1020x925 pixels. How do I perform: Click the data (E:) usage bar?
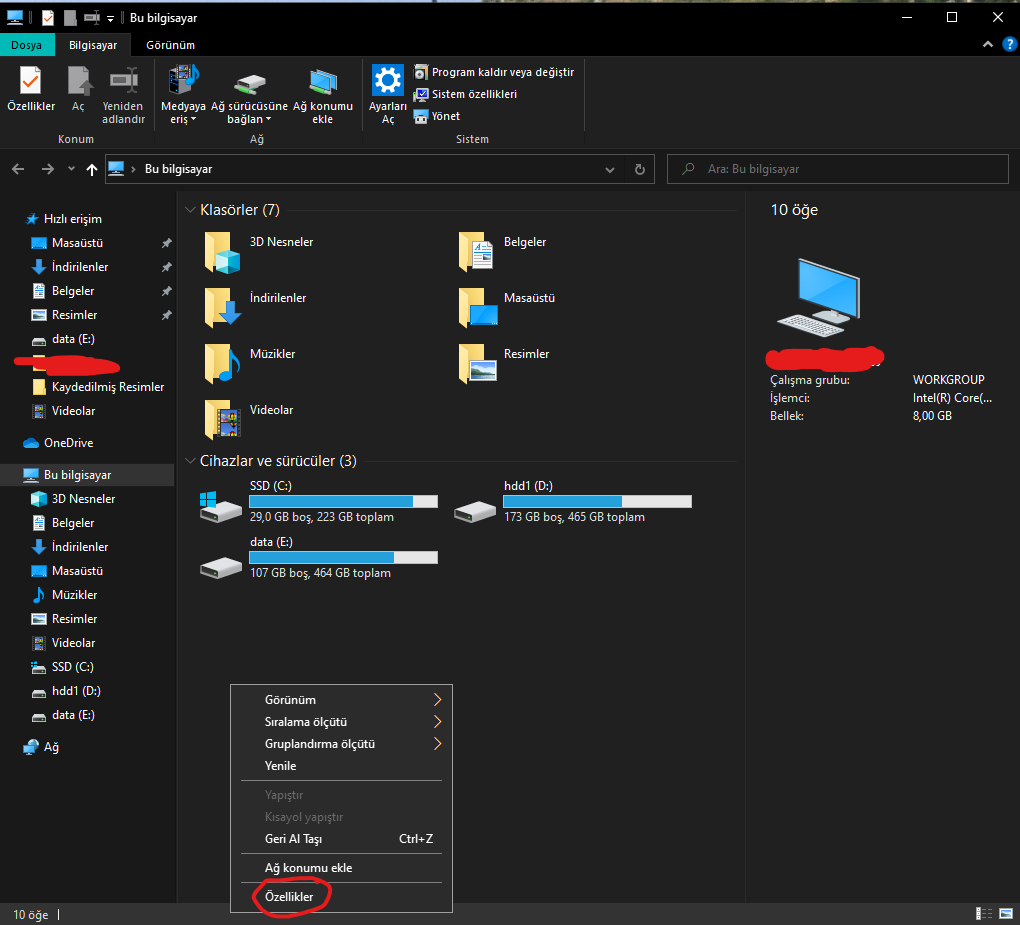[x=343, y=557]
